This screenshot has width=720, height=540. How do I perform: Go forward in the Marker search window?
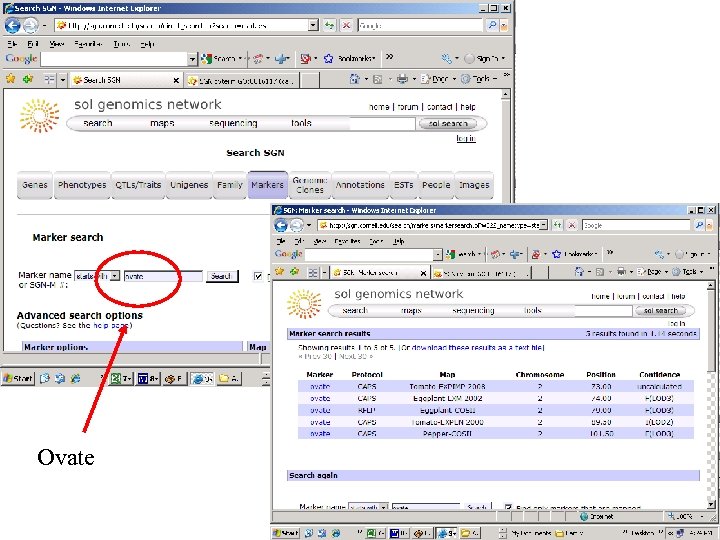tap(297, 225)
